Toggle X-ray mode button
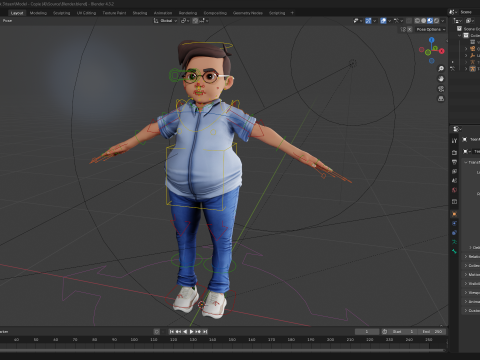Viewport: 480px width, 360px height. pyautogui.click(x=409, y=21)
